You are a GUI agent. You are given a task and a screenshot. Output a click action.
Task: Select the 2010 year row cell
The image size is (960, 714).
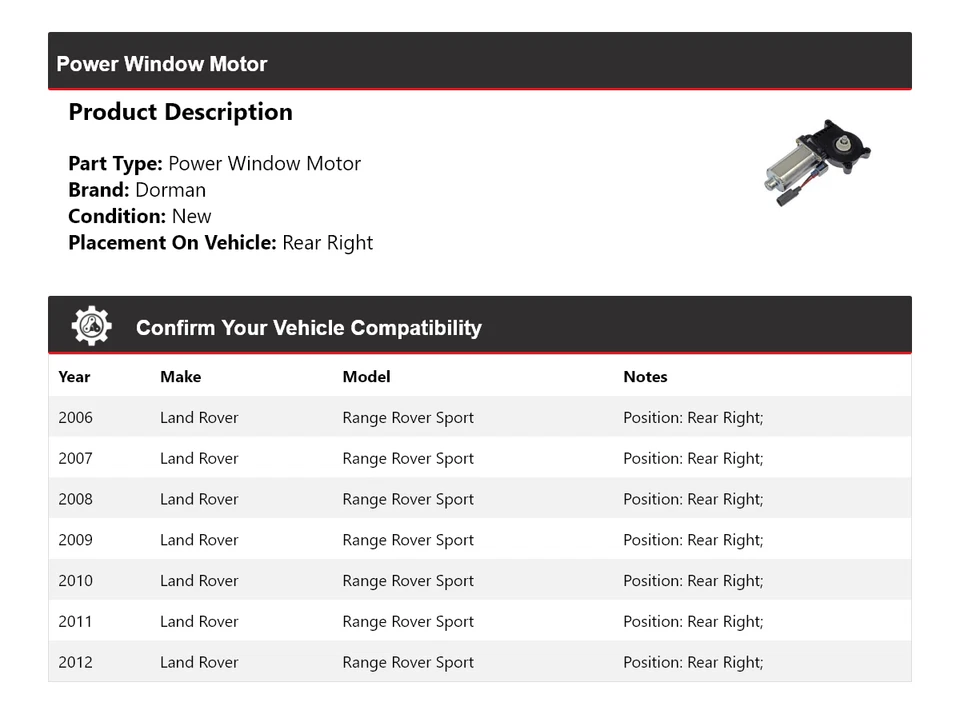[75, 581]
